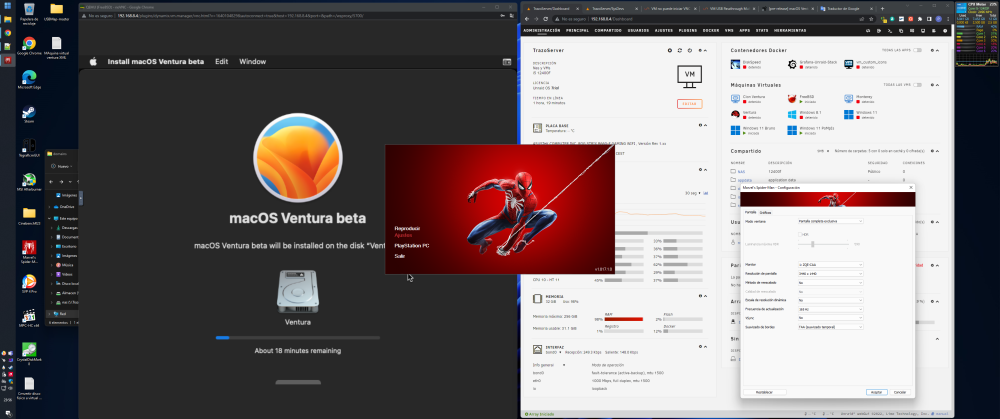Select Reproducir in Spider-Man launcher

coord(408,228)
